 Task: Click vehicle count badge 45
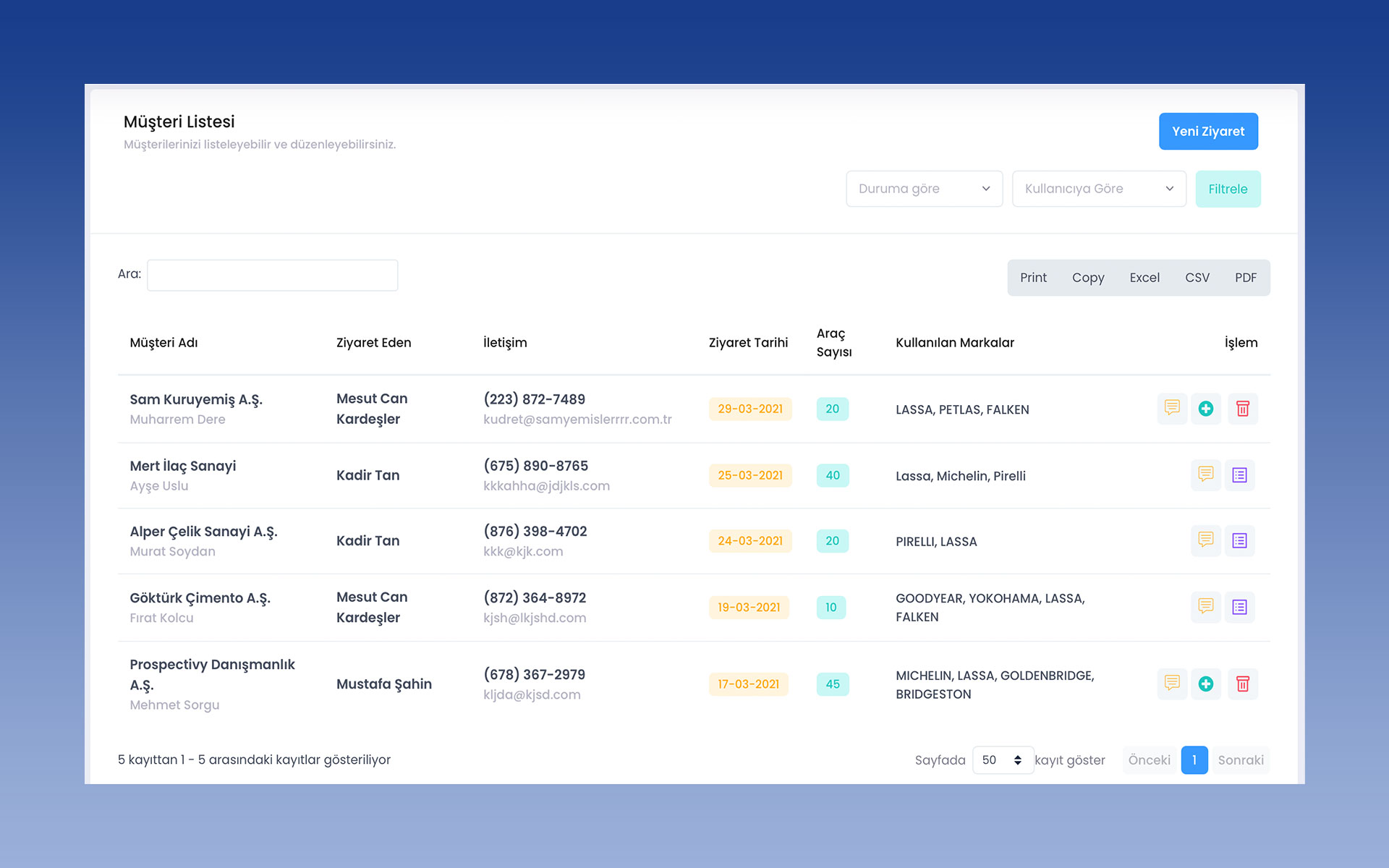833,684
